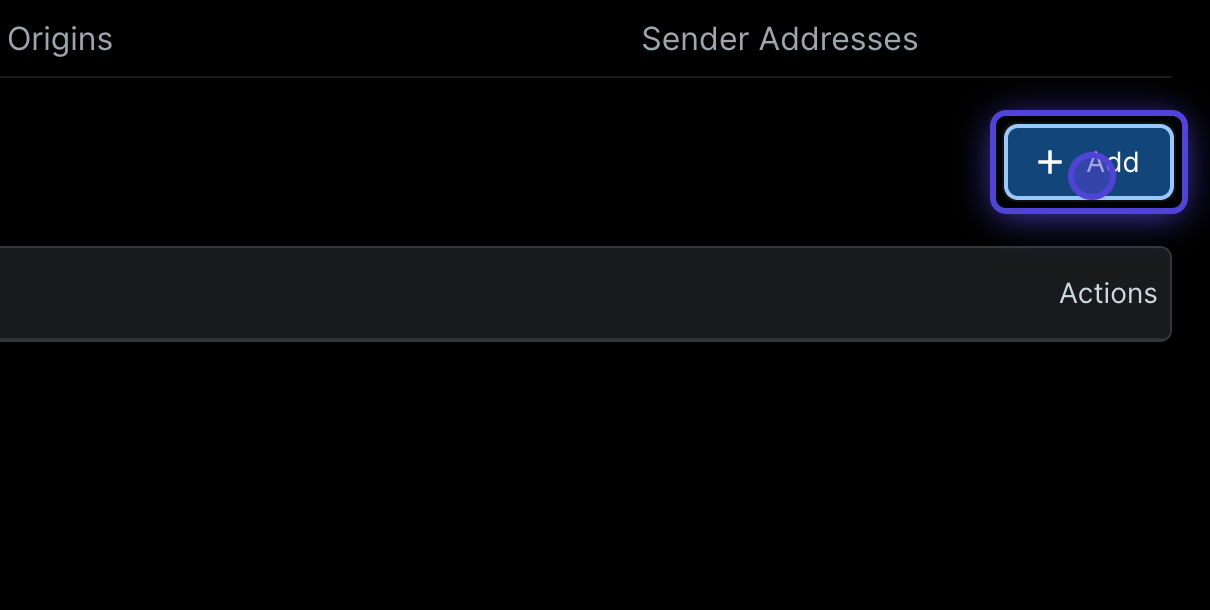Show the Sender Addresses panel
The width and height of the screenshot is (1210, 610).
click(x=779, y=39)
